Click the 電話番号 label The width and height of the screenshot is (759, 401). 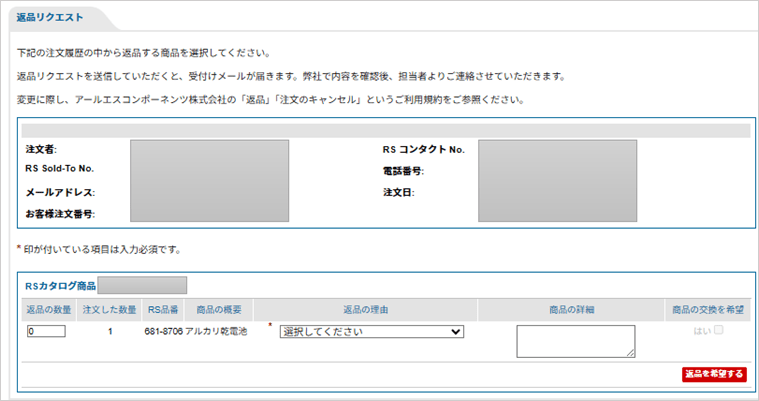(x=403, y=171)
